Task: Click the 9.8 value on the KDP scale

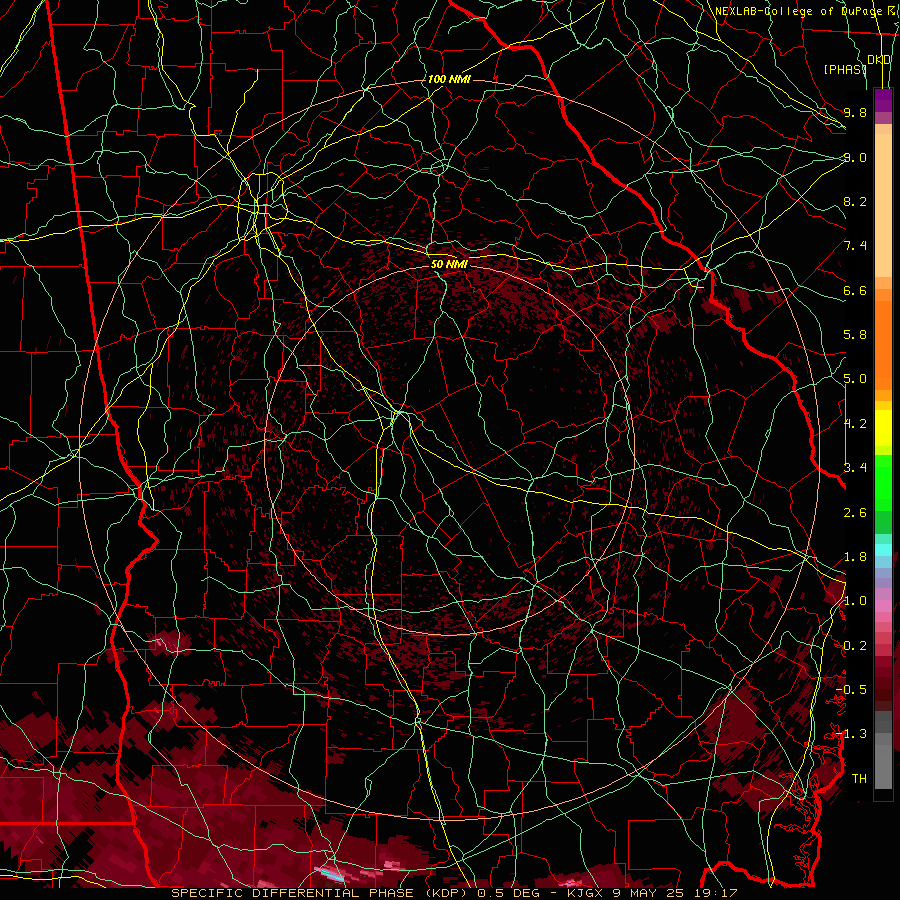Action: [x=855, y=112]
